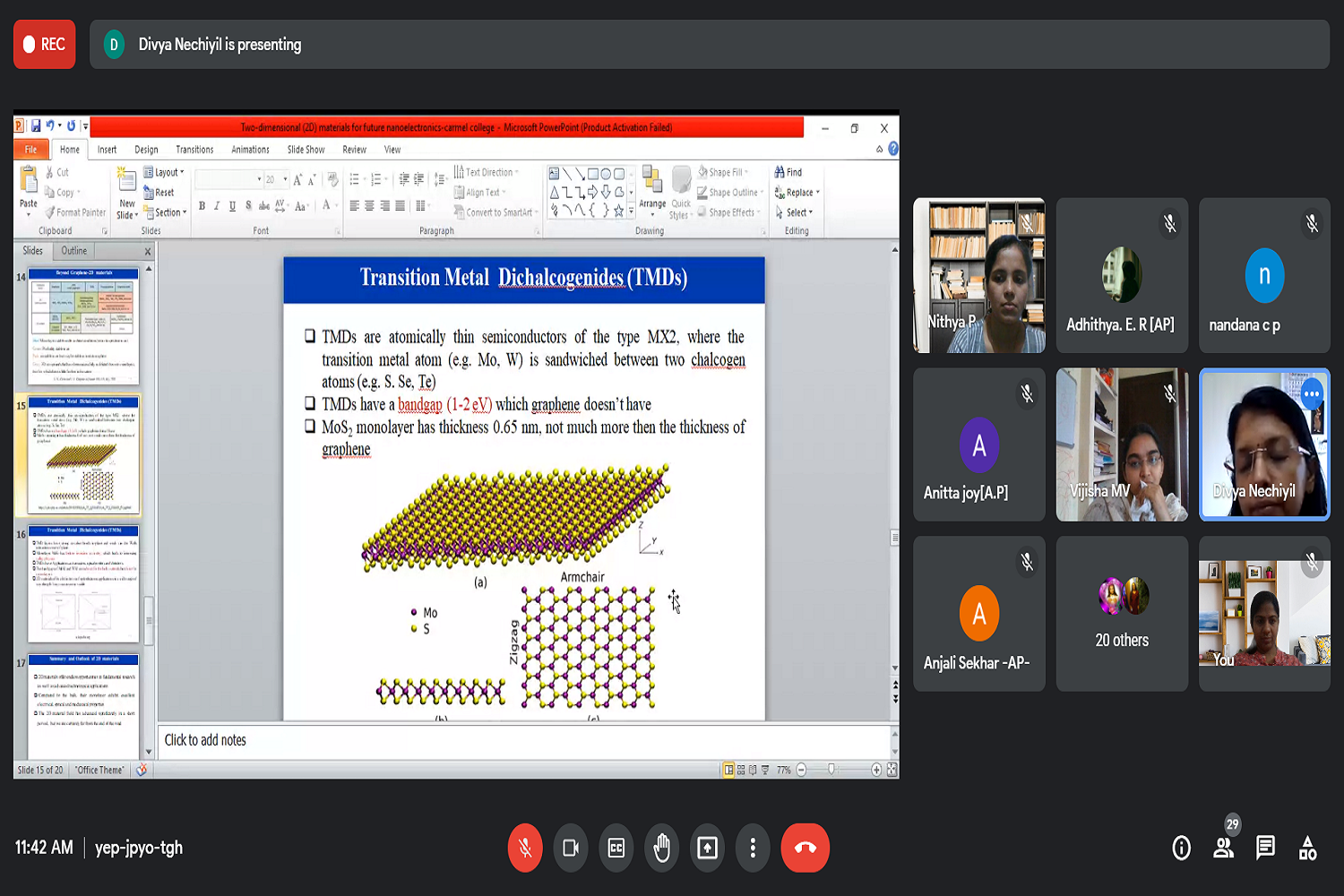This screenshot has height=896, width=1344.
Task: Click the red leave call button
Action: tap(805, 848)
